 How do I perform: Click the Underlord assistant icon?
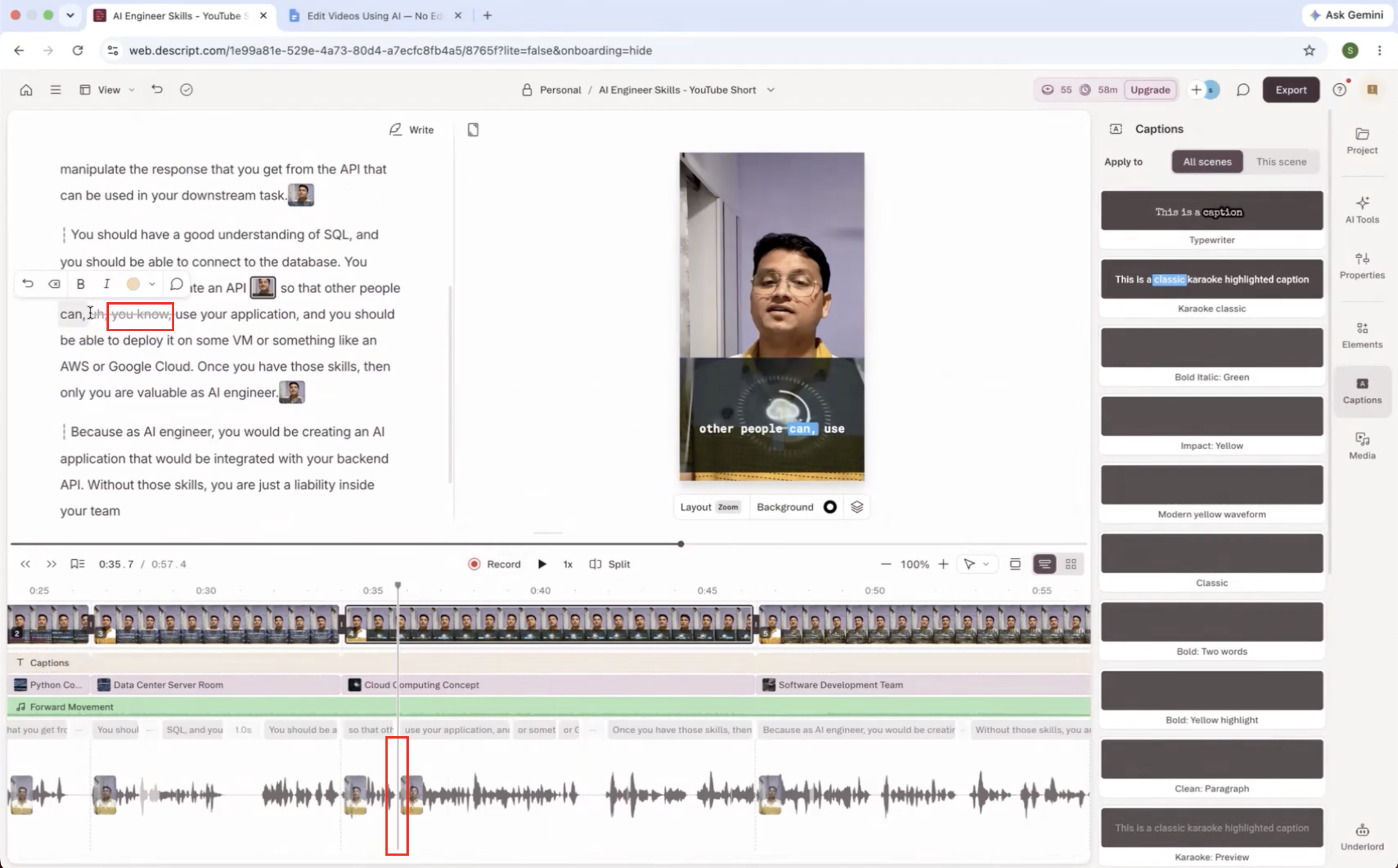tap(1362, 837)
